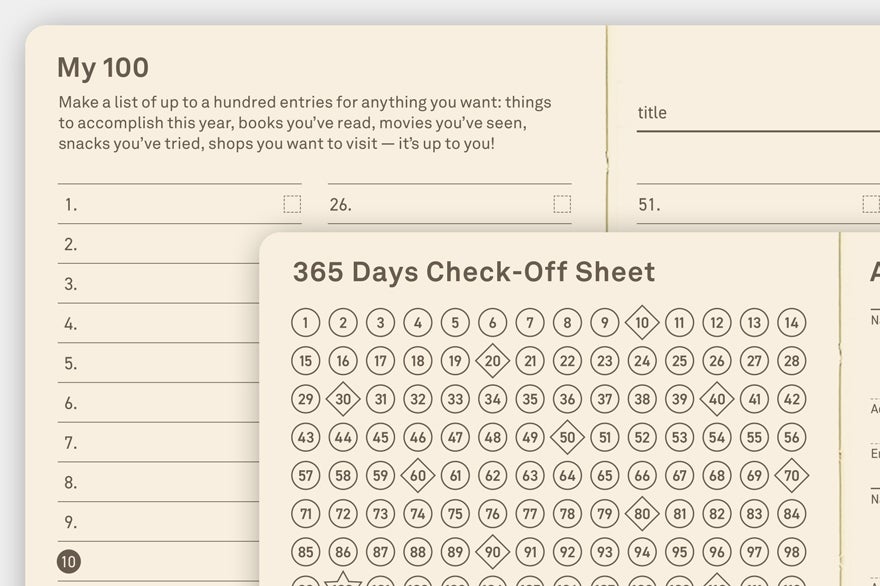Check off circle for day 45
The width and height of the screenshot is (880, 586).
pyautogui.click(x=381, y=437)
